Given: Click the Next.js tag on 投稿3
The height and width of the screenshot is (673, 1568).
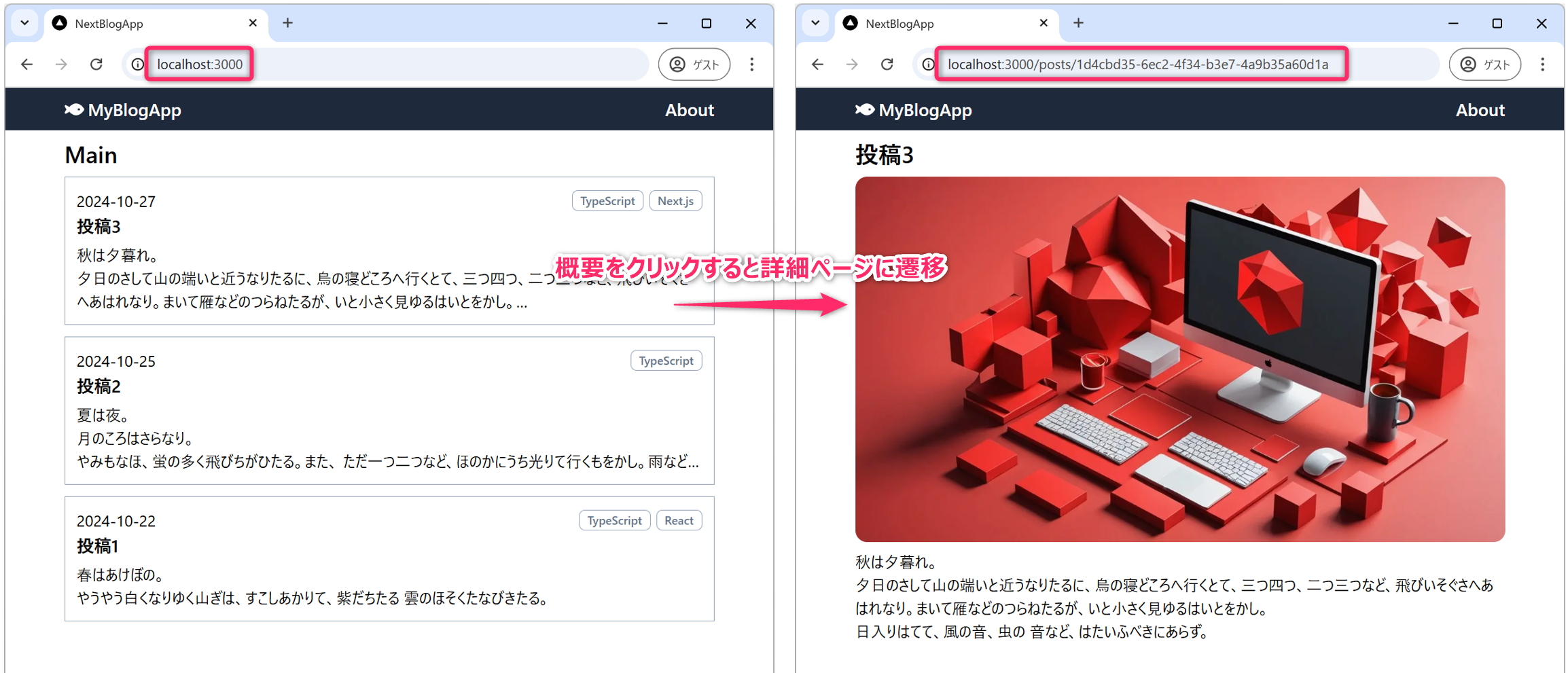Looking at the screenshot, I should click(x=675, y=201).
